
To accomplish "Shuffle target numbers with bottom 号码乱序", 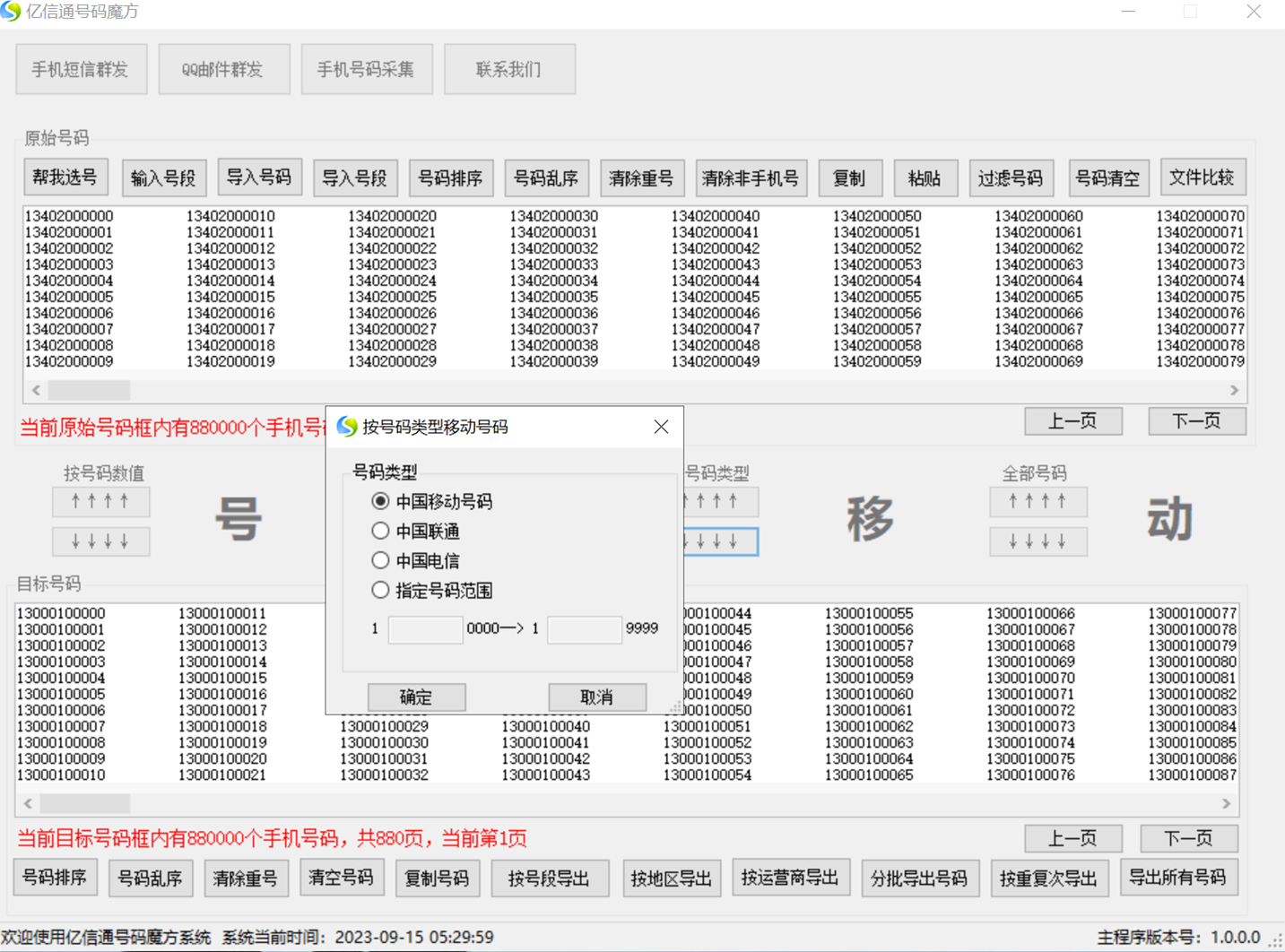I will pos(151,878).
